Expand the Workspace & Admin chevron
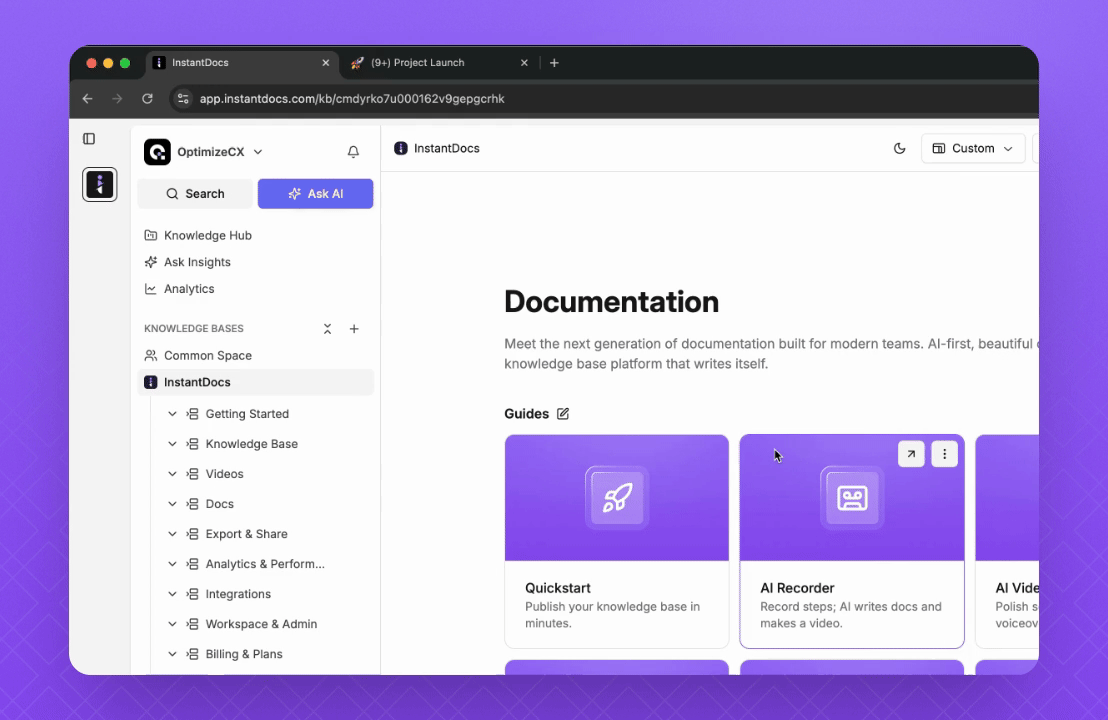 (172, 624)
